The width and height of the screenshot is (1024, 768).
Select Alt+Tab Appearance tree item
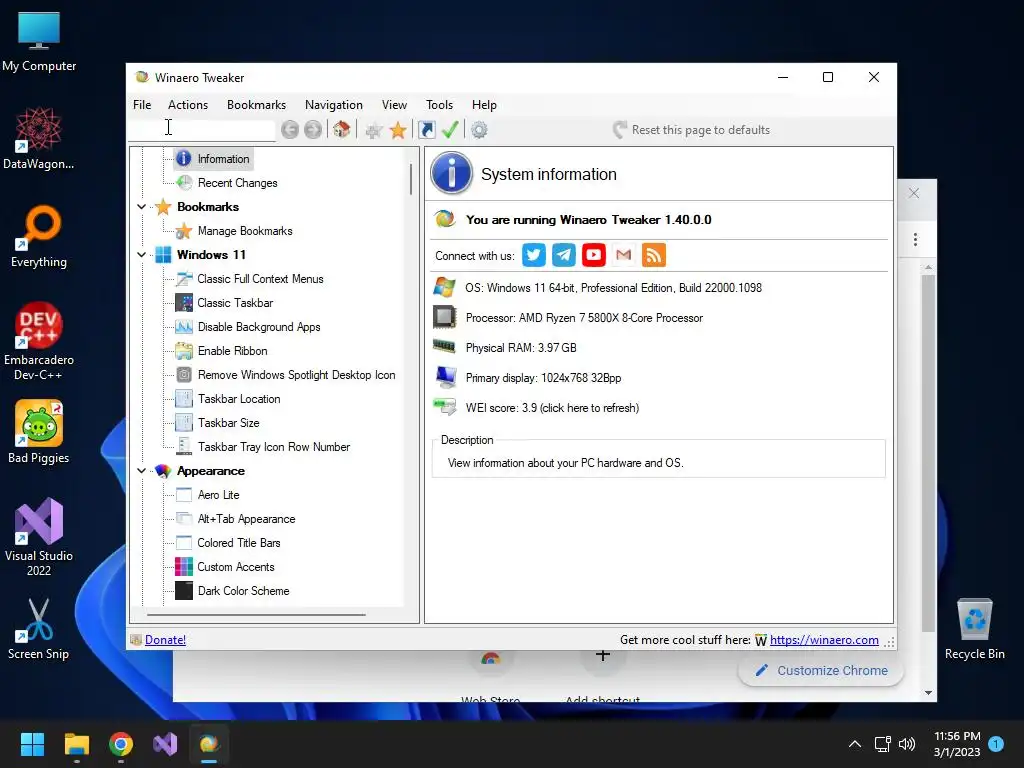[246, 519]
